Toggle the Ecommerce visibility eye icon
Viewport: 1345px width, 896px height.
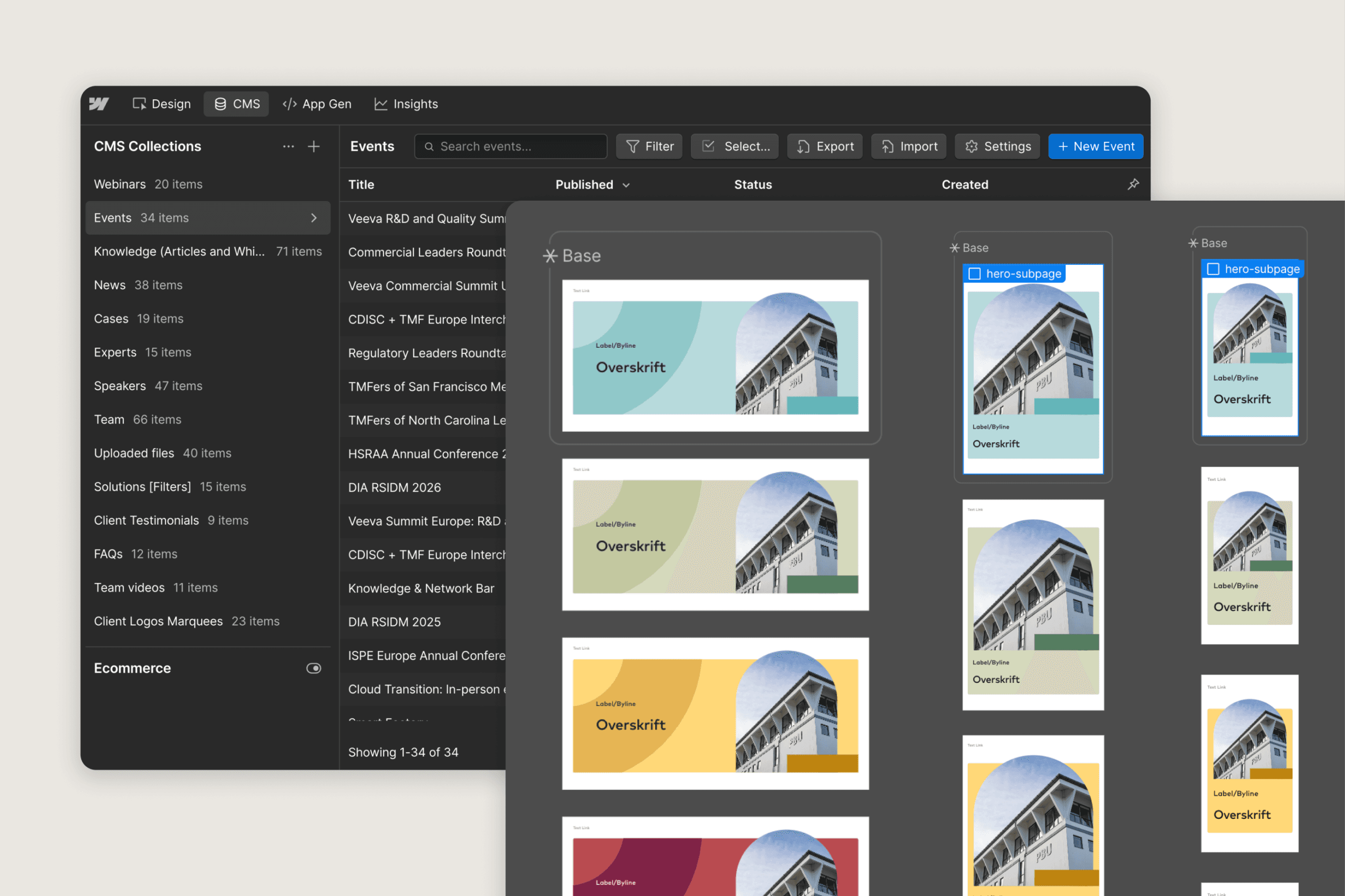[x=313, y=668]
